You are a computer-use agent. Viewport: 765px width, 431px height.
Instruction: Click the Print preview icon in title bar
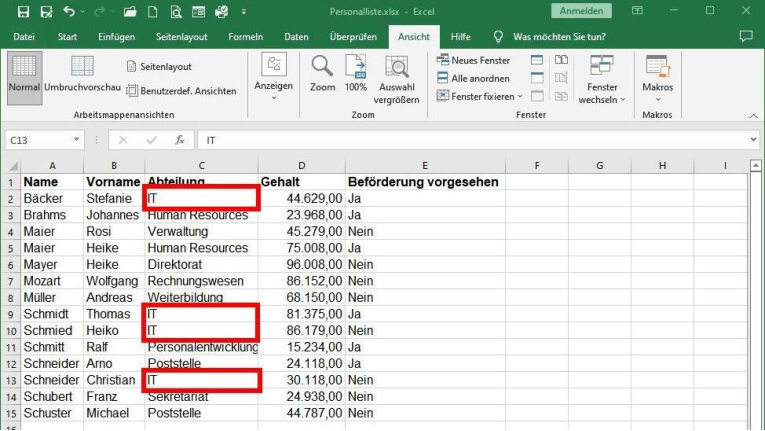(176, 11)
